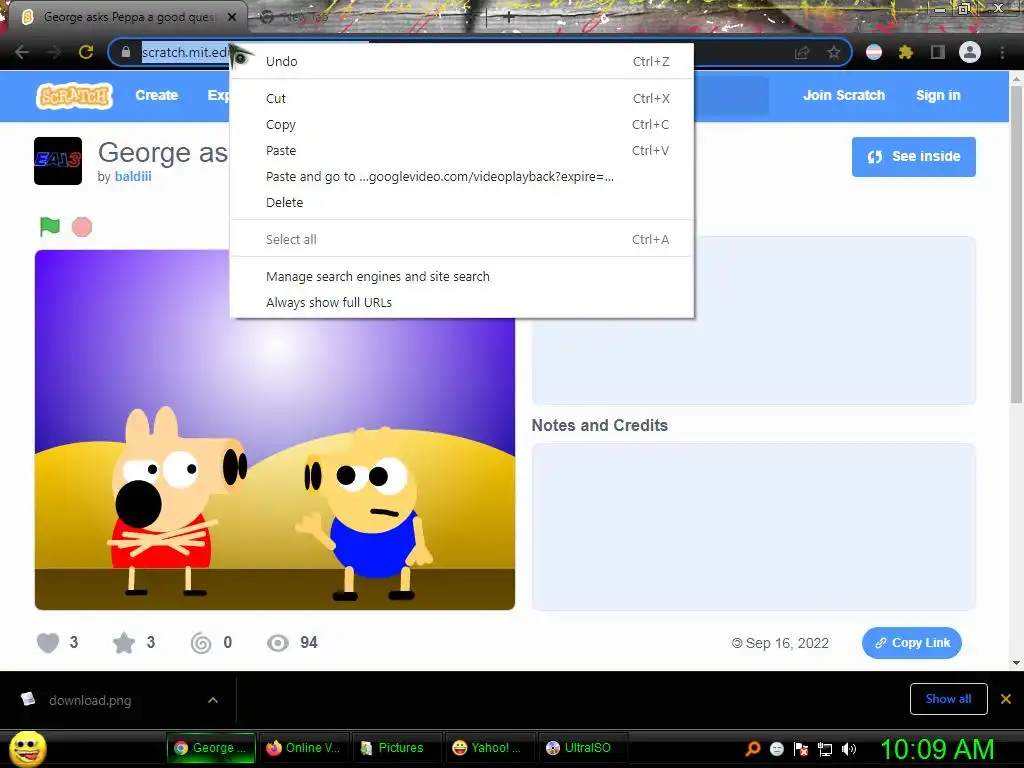Open Yahoo! taskbar button
This screenshot has height=768, width=1024.
(490, 748)
